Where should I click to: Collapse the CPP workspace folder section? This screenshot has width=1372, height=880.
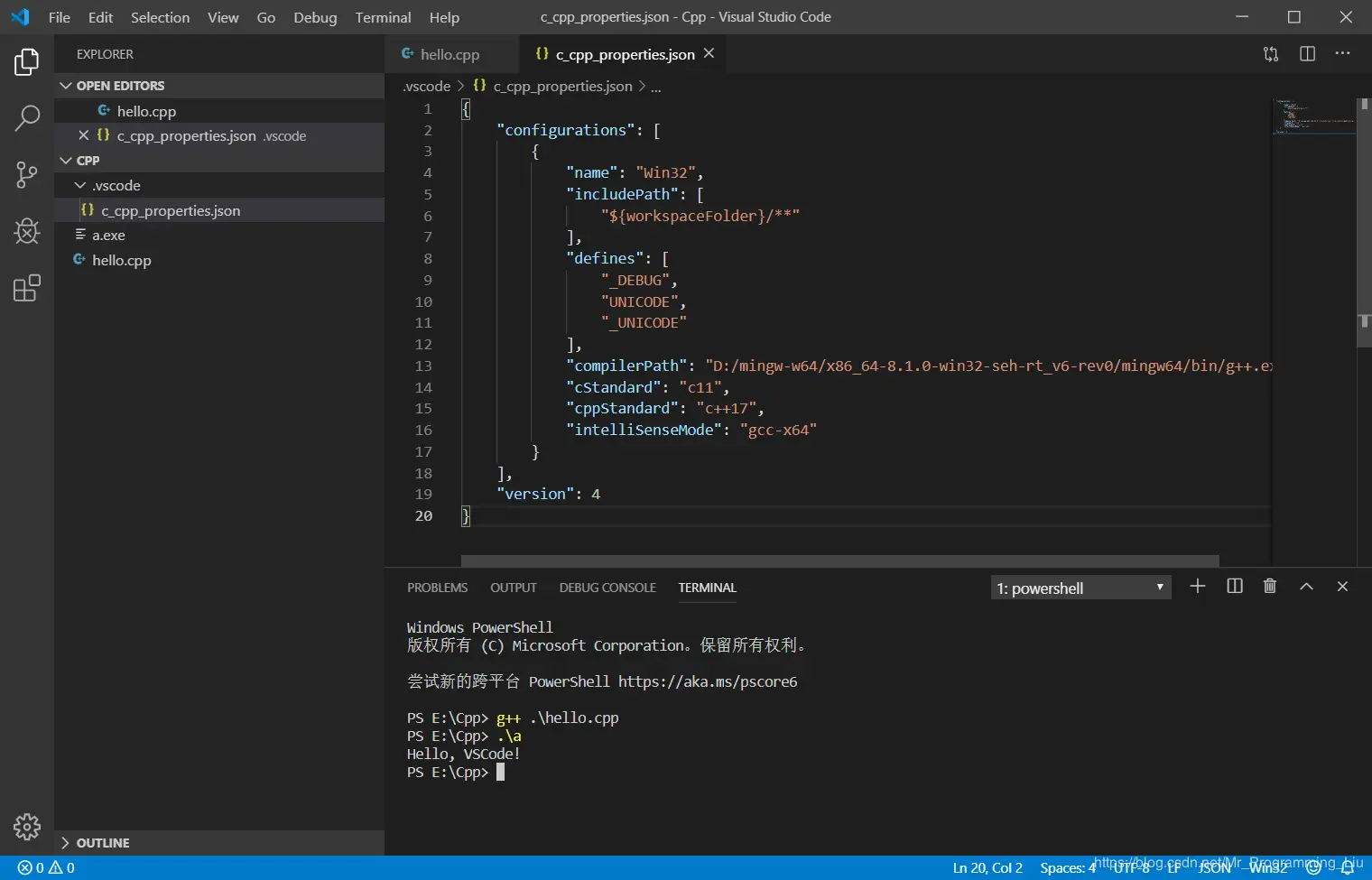[x=219, y=161]
